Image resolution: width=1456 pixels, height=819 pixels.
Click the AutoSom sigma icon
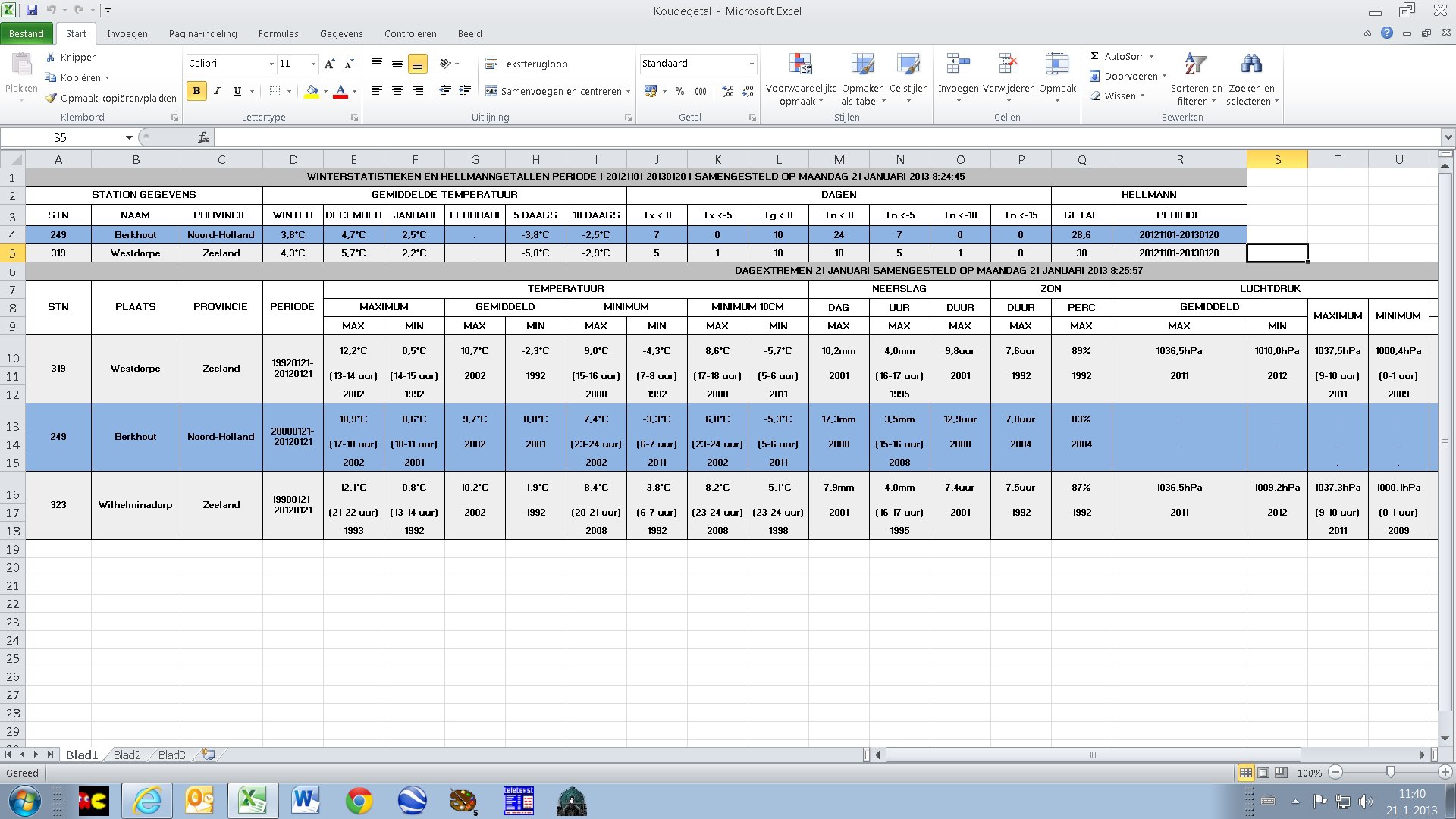[1094, 56]
